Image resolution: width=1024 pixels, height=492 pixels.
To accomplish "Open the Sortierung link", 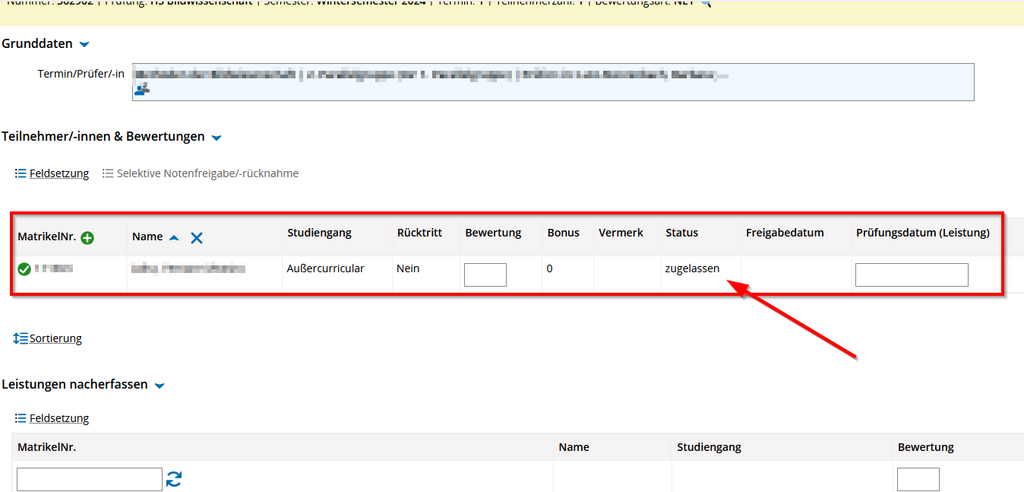I will click(56, 338).
